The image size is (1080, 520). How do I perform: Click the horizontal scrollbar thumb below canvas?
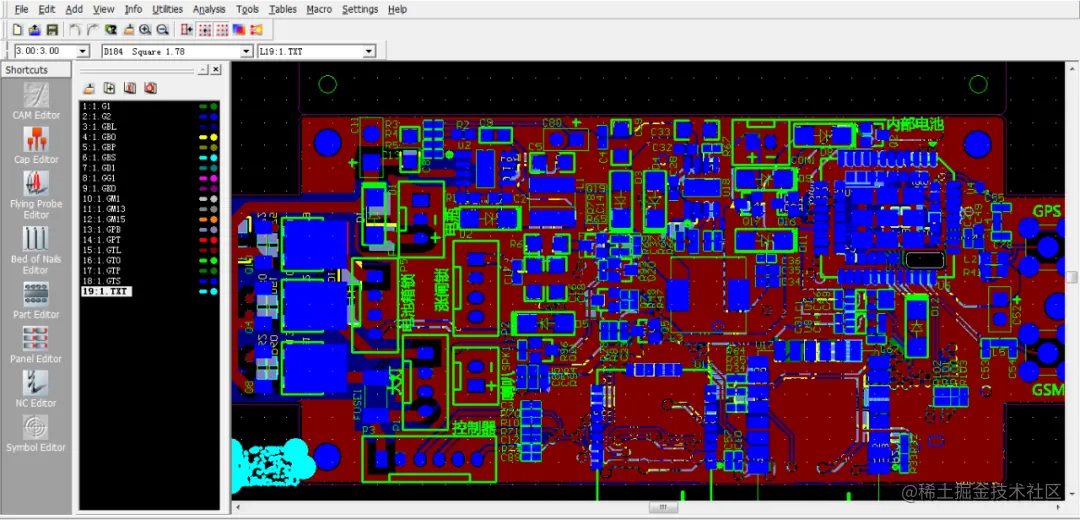(663, 508)
